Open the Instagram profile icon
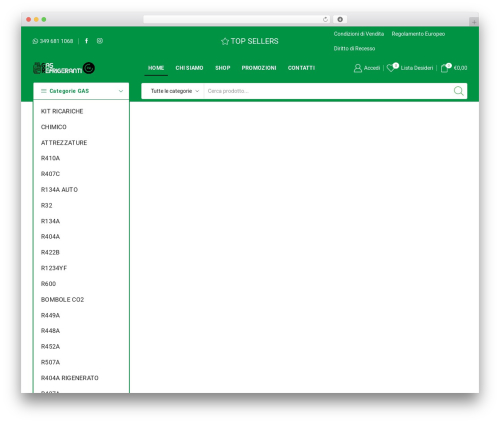 point(100,41)
